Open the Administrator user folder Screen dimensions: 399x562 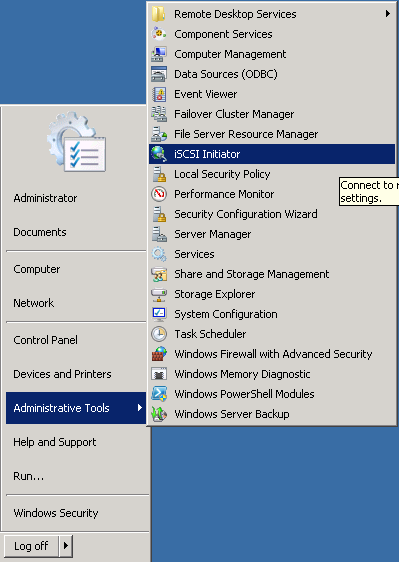pyautogui.click(x=76, y=198)
